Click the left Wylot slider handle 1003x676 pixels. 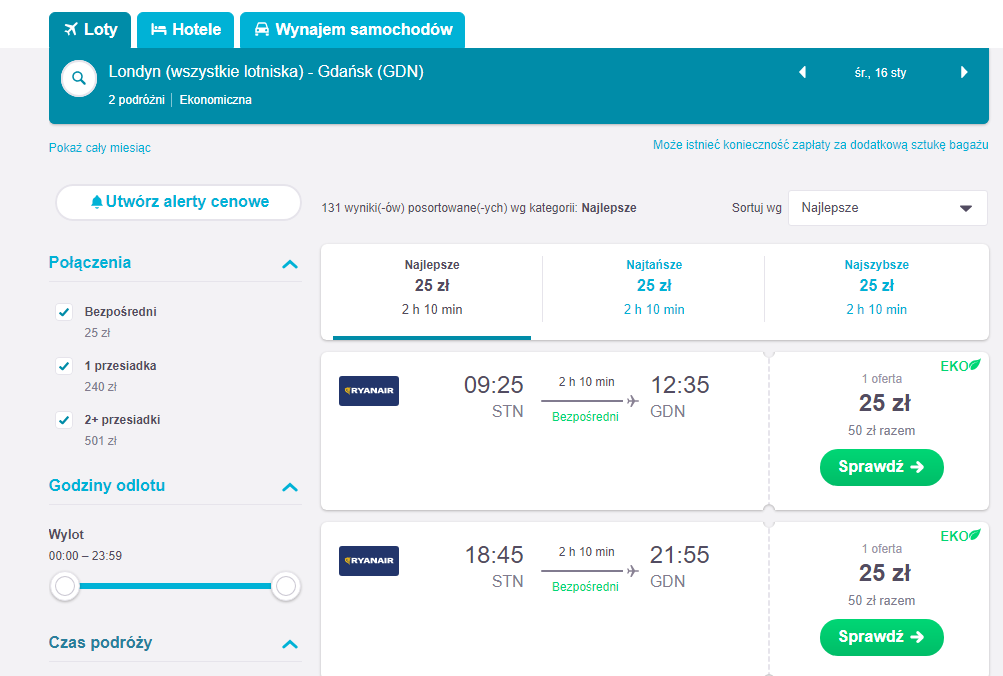pos(65,586)
